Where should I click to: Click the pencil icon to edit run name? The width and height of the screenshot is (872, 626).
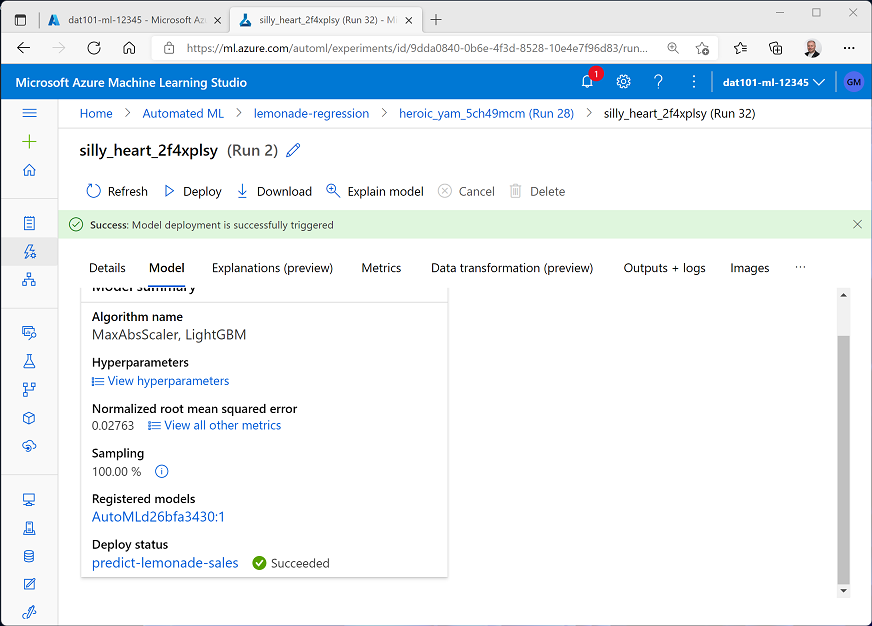point(293,151)
